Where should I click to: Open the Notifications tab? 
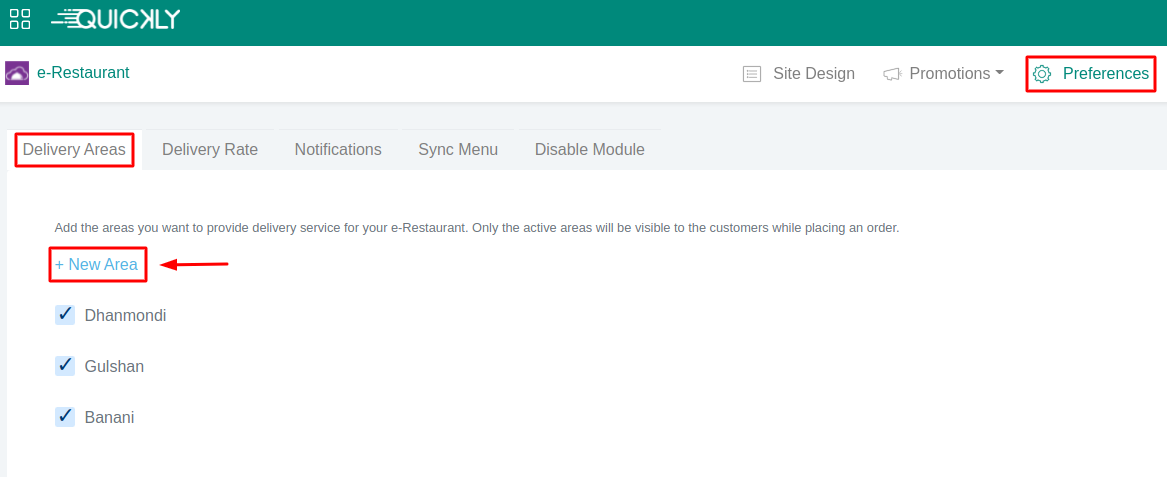[x=338, y=149]
